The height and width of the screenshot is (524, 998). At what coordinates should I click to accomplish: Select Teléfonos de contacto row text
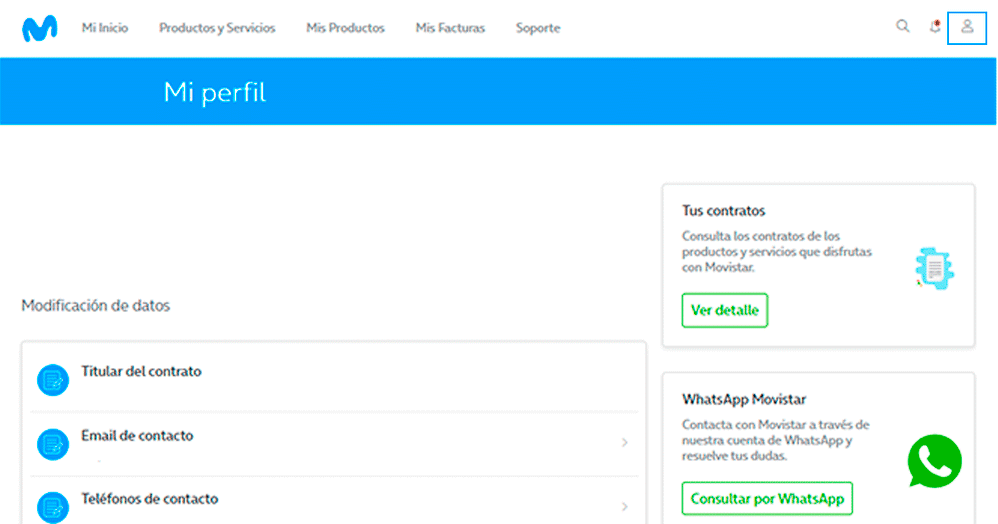click(x=150, y=499)
